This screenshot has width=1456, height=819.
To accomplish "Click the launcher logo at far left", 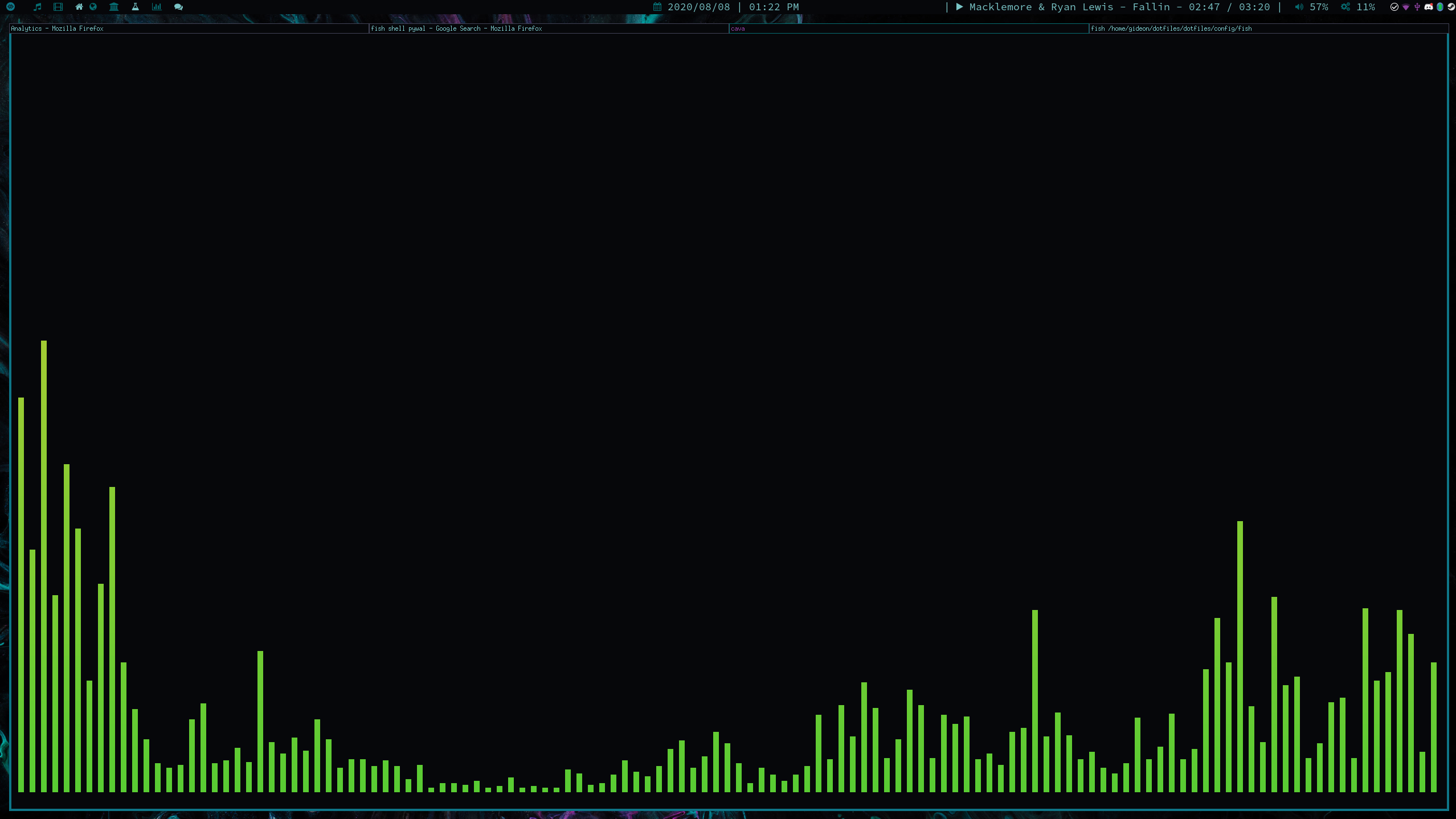I will coord(10,7).
